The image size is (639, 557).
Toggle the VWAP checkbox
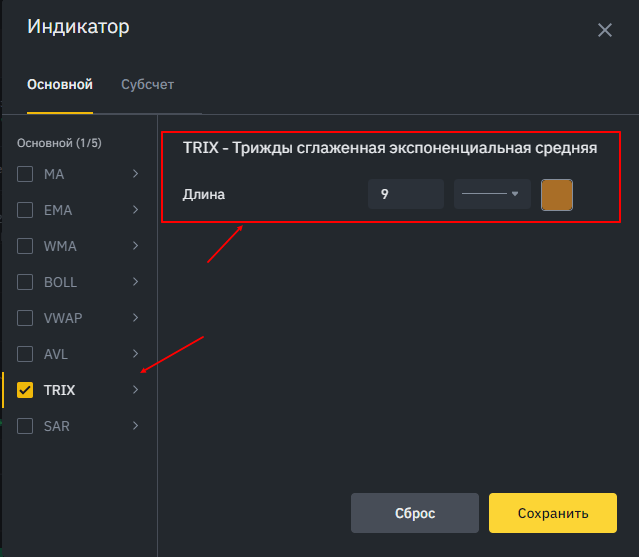click(26, 319)
